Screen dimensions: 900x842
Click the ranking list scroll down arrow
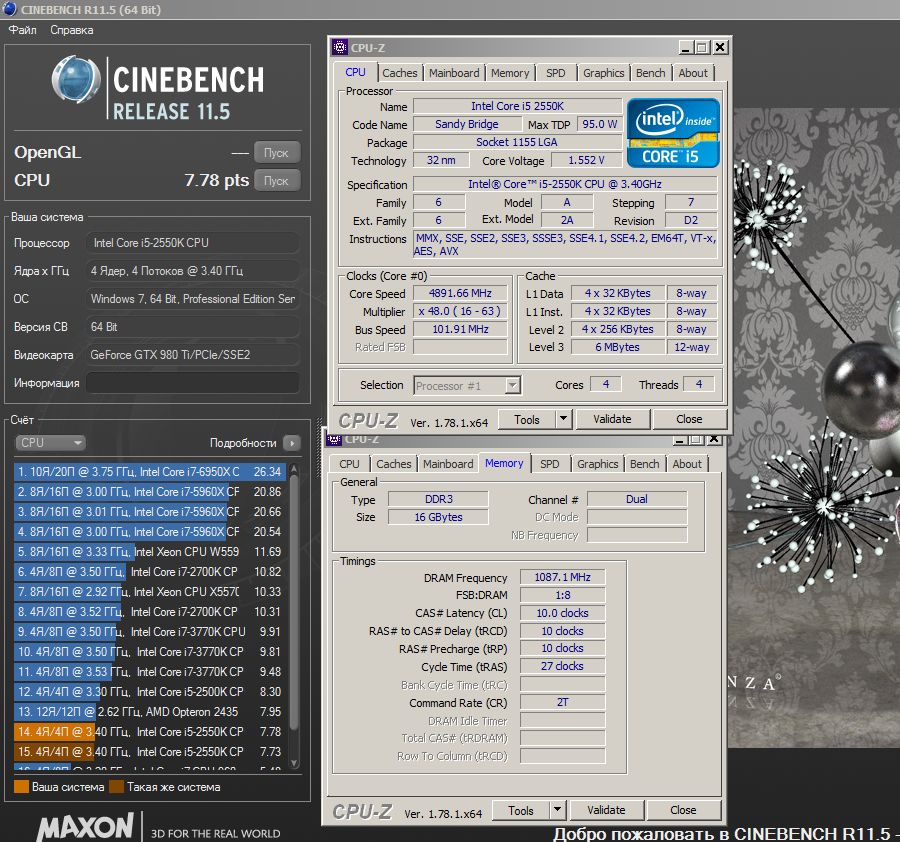(x=294, y=763)
